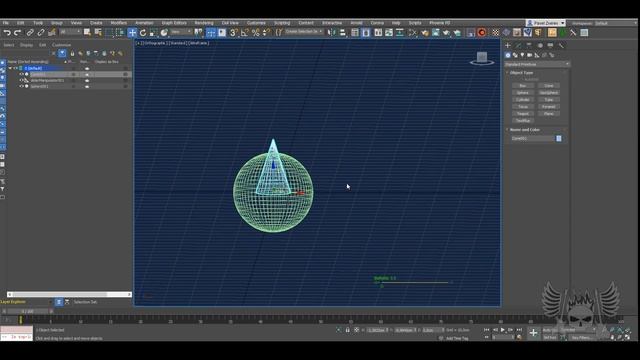This screenshot has width=640, height=360.
Task: Open the Scripting menu
Action: 282,23
